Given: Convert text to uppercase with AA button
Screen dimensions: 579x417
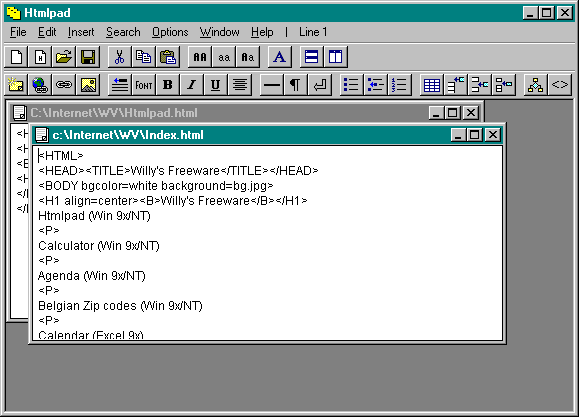Looking at the screenshot, I should click(200, 57).
